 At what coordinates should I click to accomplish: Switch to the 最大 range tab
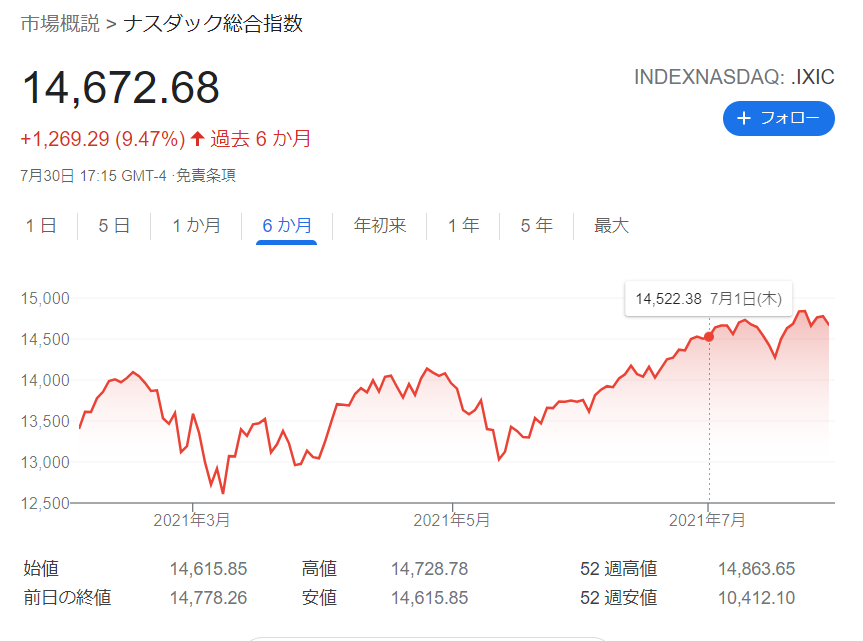(611, 226)
